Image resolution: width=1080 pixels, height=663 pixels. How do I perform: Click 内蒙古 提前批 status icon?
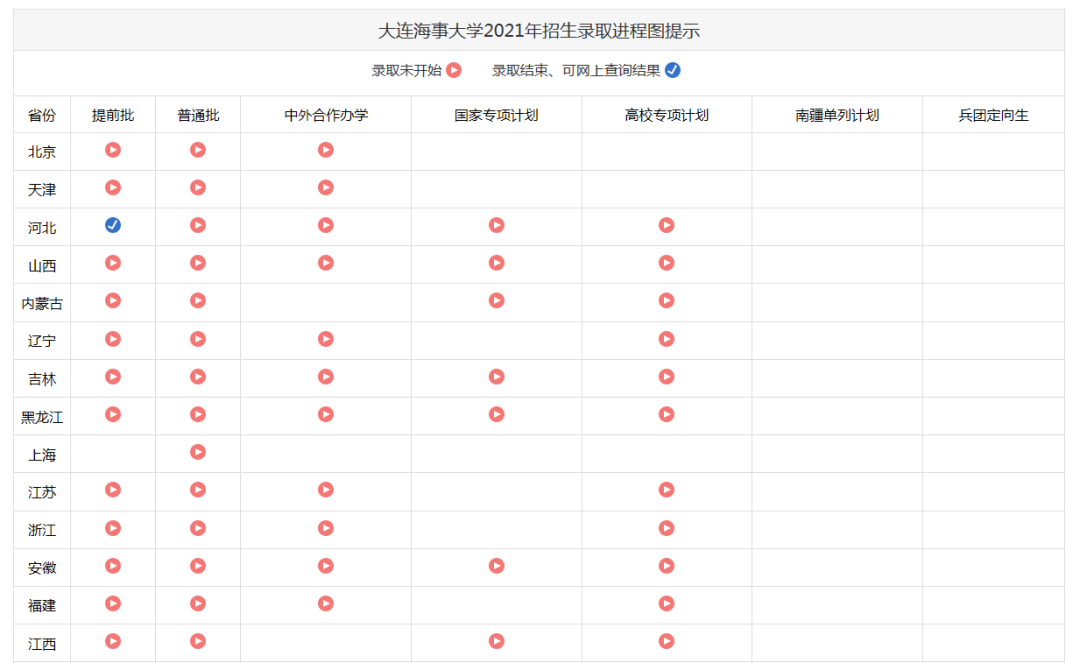click(x=113, y=301)
